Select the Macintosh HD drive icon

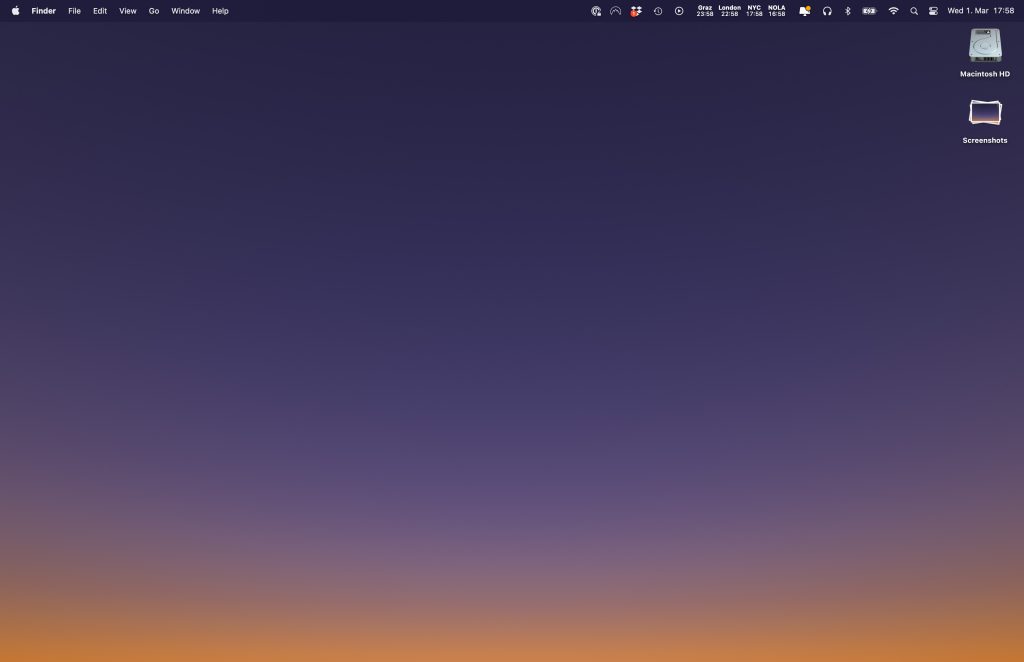pyautogui.click(x=985, y=45)
